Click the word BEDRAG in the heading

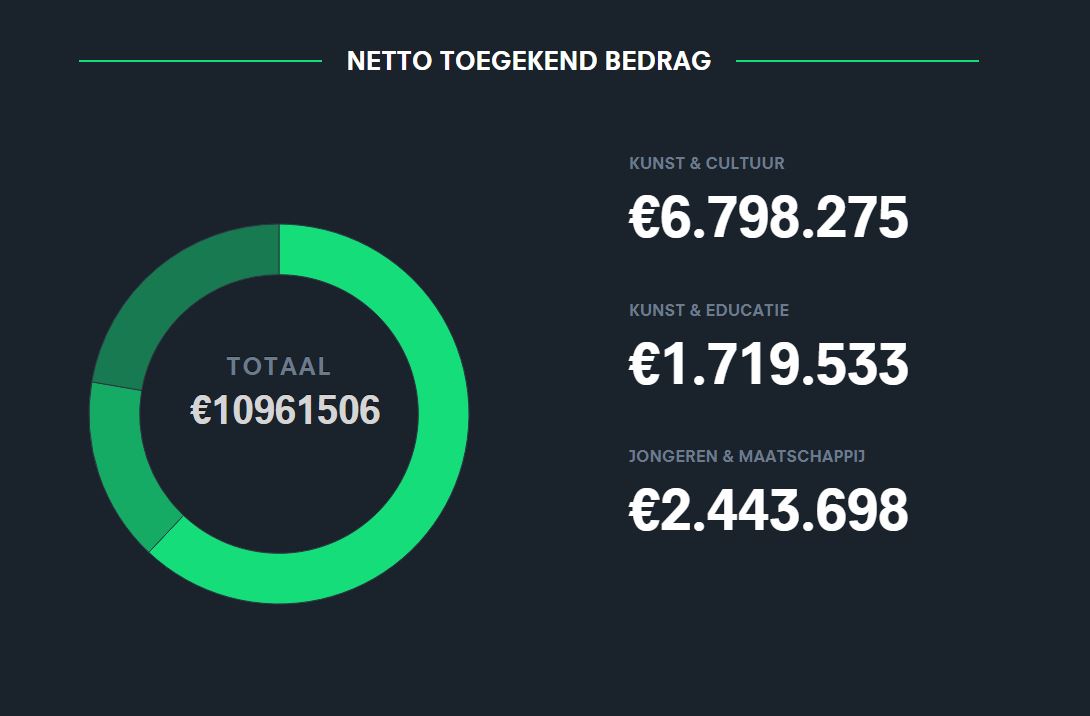pyautogui.click(x=658, y=61)
